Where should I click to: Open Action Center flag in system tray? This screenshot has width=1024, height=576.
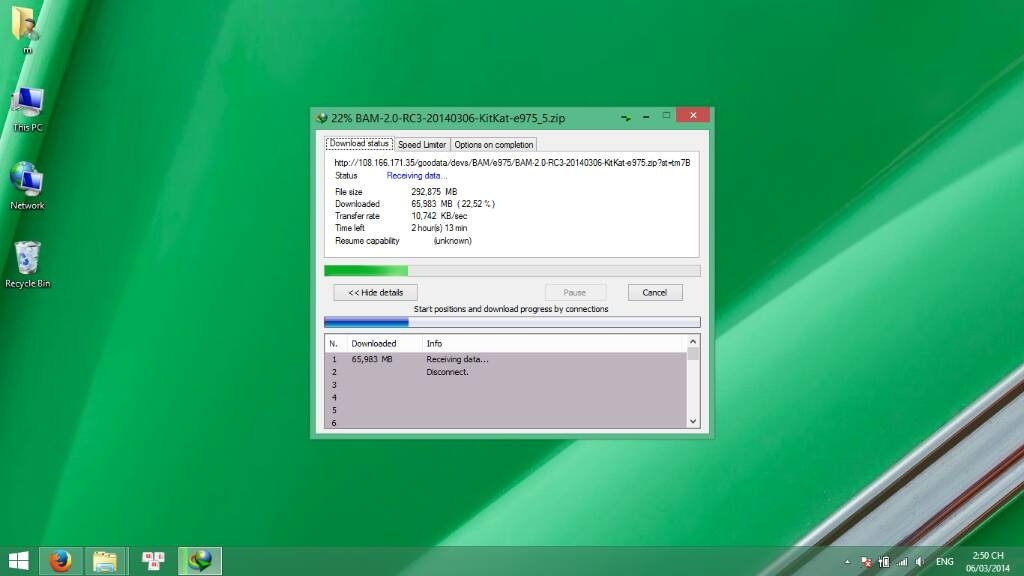pyautogui.click(x=866, y=562)
